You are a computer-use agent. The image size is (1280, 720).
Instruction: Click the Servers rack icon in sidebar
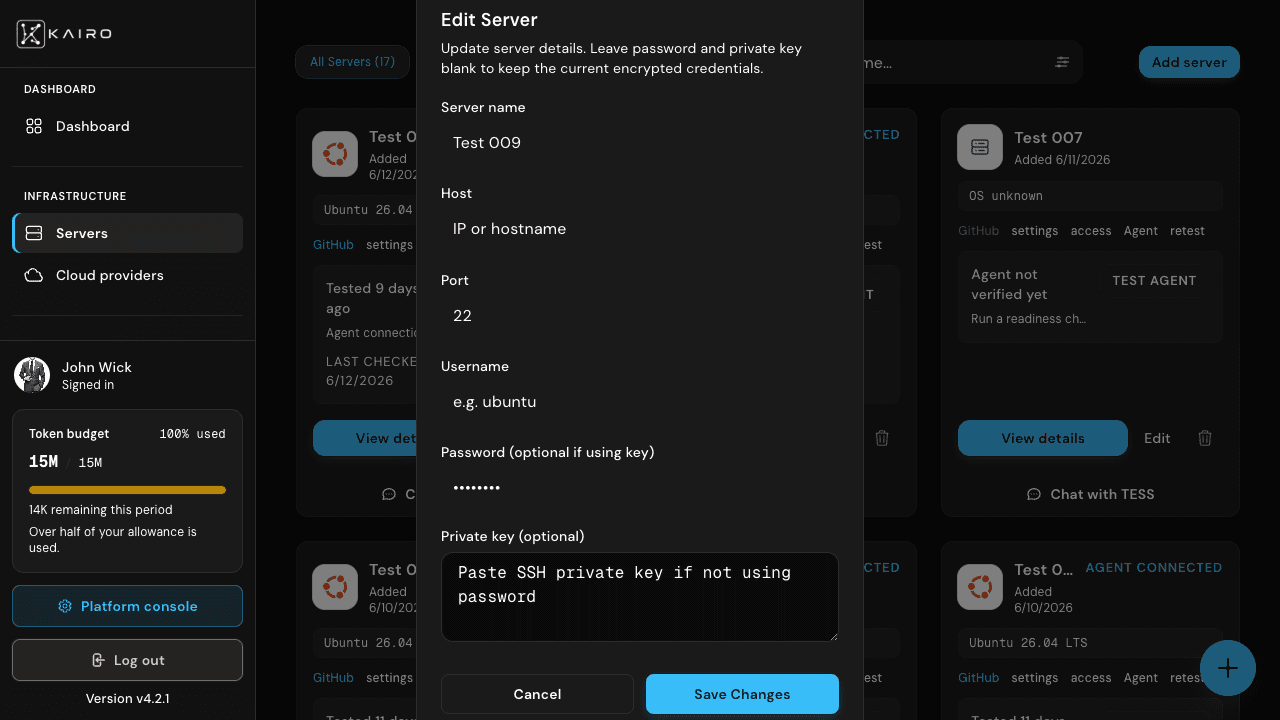pyautogui.click(x=34, y=233)
